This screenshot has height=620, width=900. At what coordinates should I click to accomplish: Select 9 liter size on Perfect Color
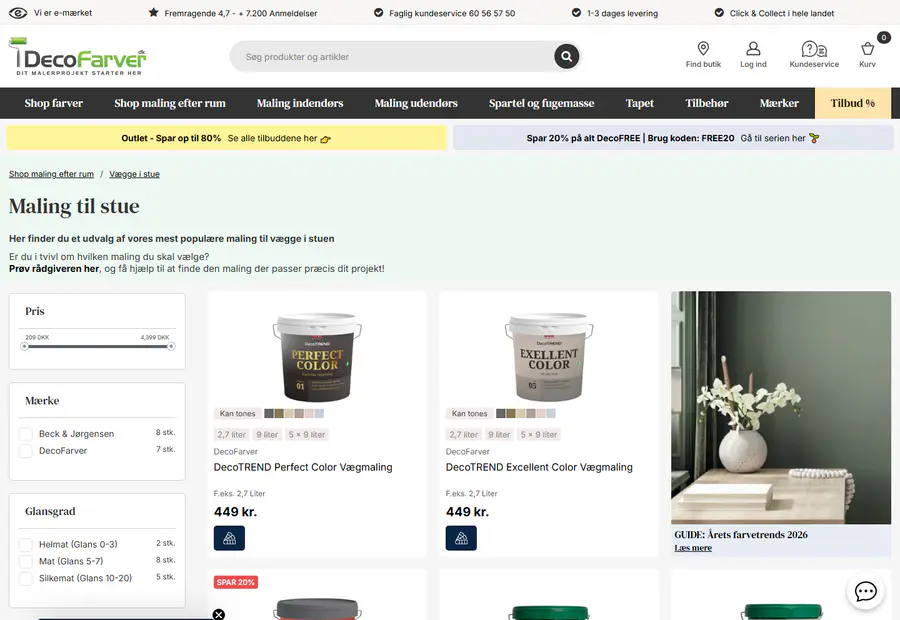pos(267,435)
